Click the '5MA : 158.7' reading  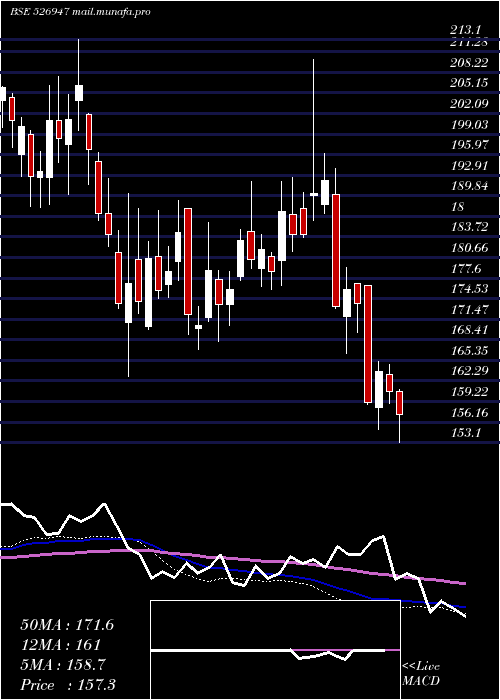click(63, 665)
